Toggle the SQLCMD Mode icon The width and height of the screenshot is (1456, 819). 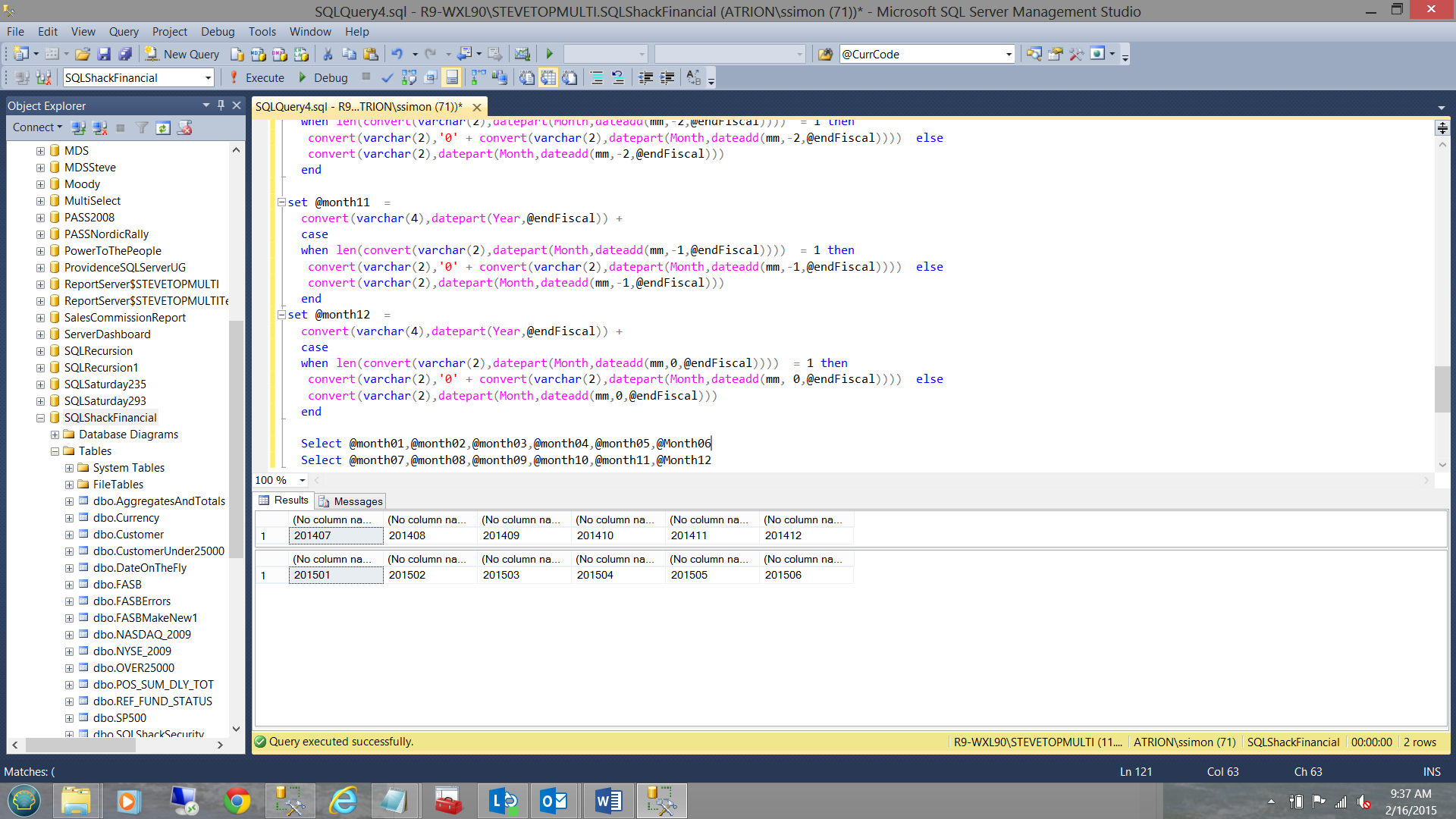(x=450, y=77)
